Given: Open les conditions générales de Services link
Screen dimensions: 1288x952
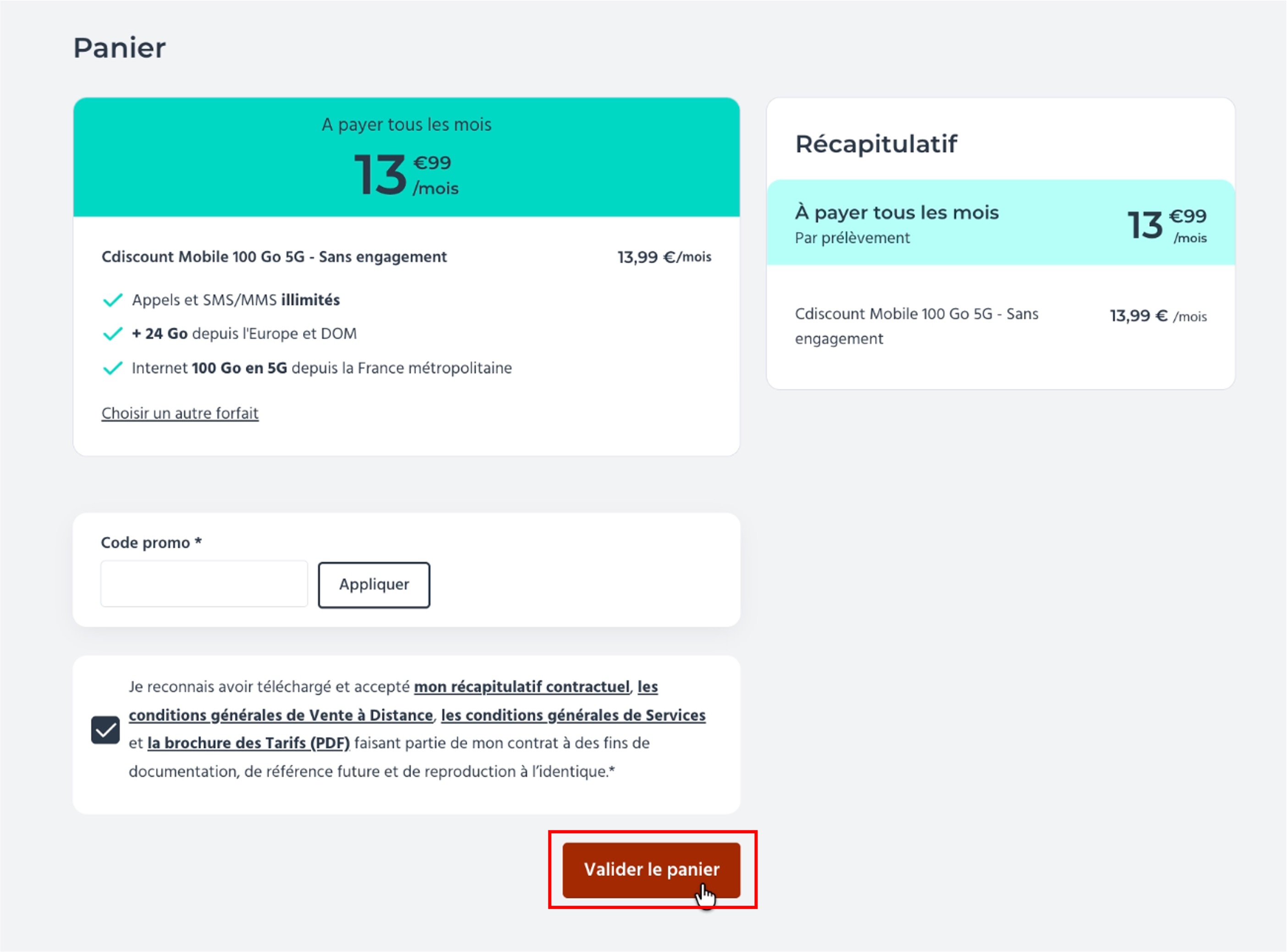Looking at the screenshot, I should tap(573, 715).
